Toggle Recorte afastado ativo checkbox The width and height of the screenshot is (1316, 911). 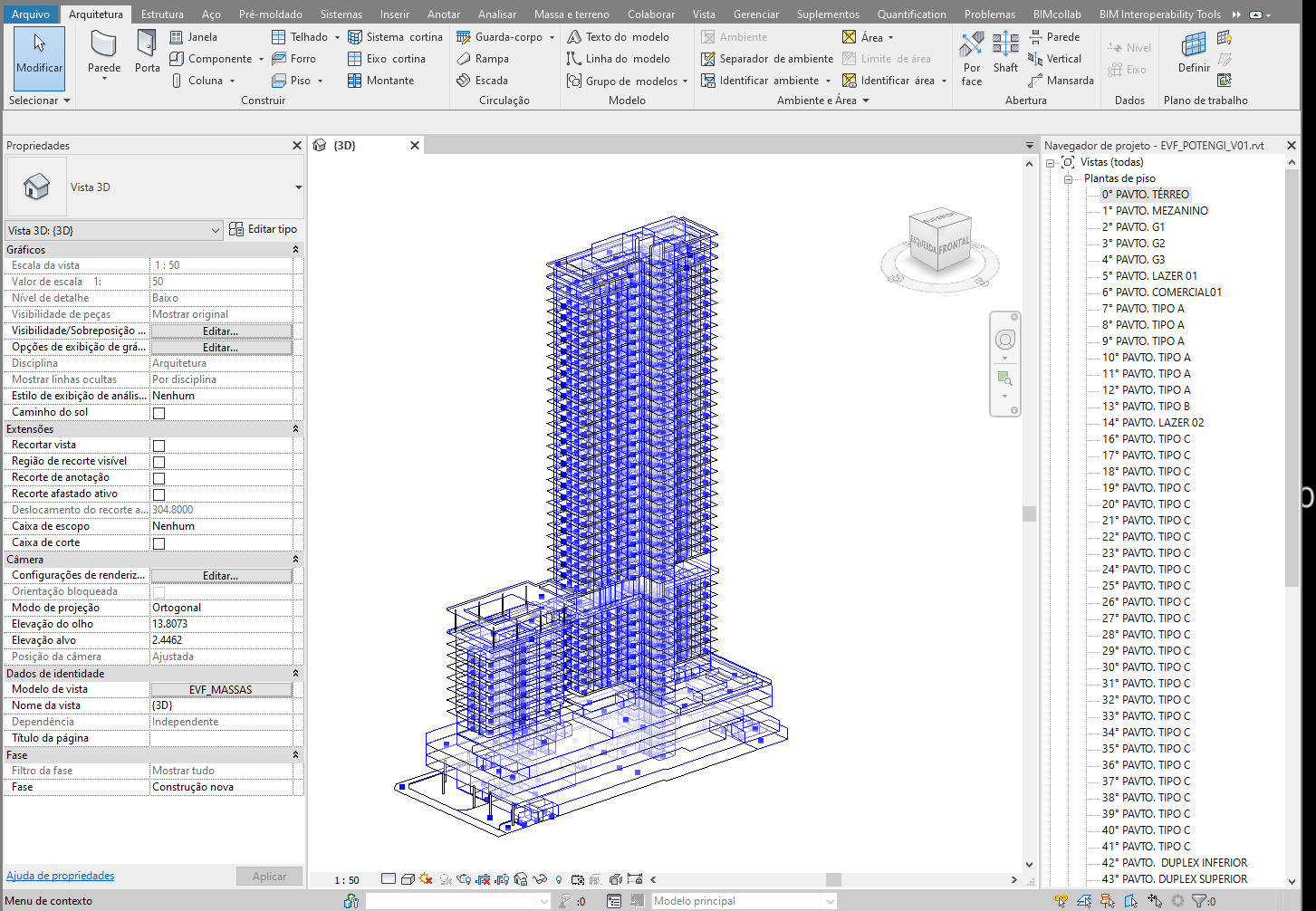[x=159, y=494]
